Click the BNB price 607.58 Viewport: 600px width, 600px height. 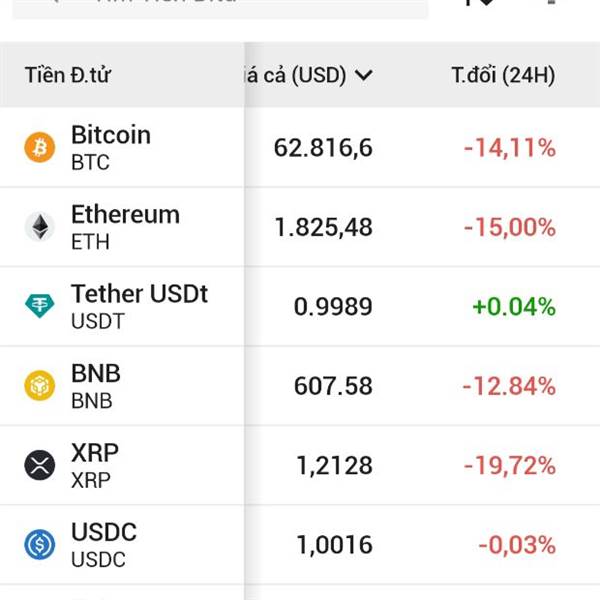[333, 386]
